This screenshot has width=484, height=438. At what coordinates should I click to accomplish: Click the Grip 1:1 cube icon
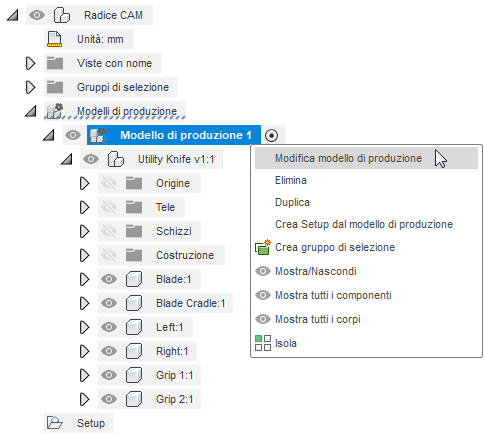(x=134, y=375)
